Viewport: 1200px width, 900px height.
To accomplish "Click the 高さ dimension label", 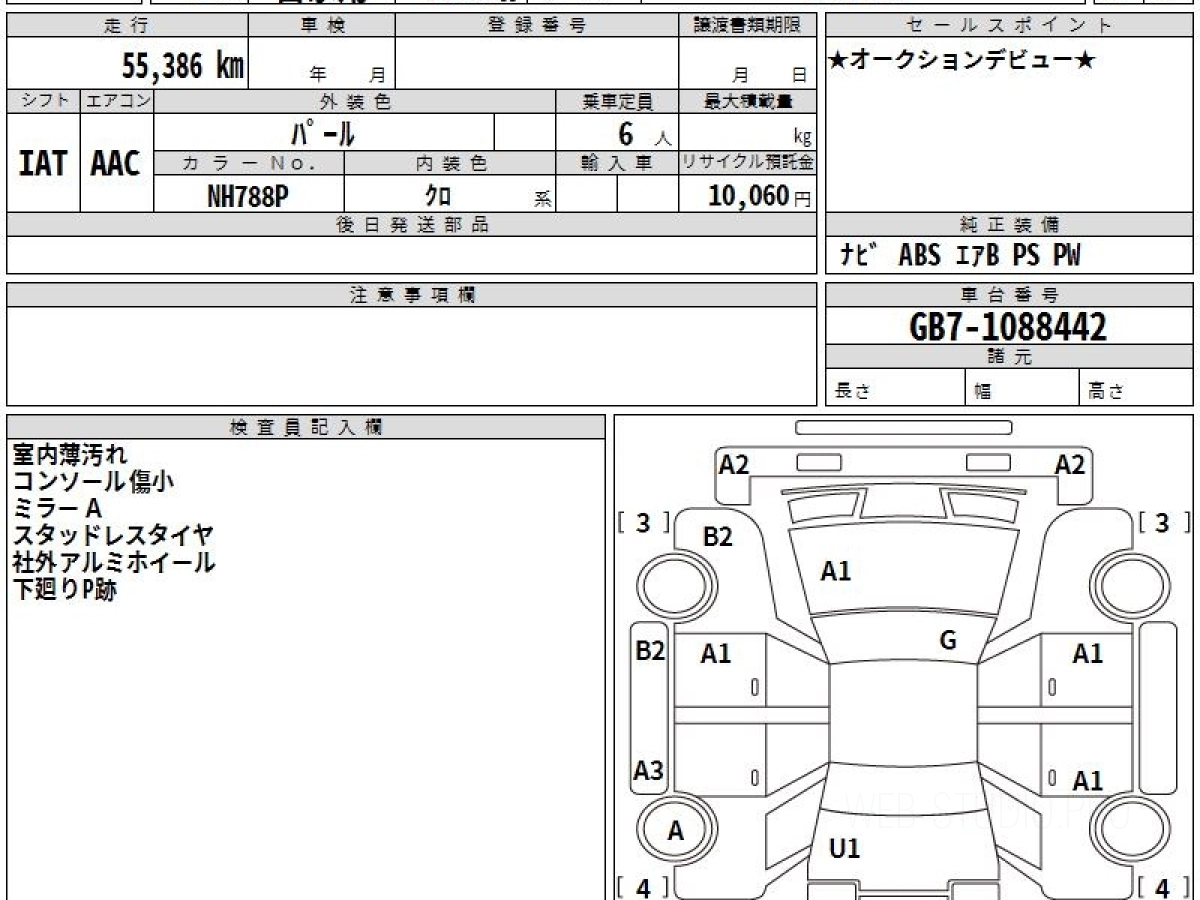I will coord(1106,392).
